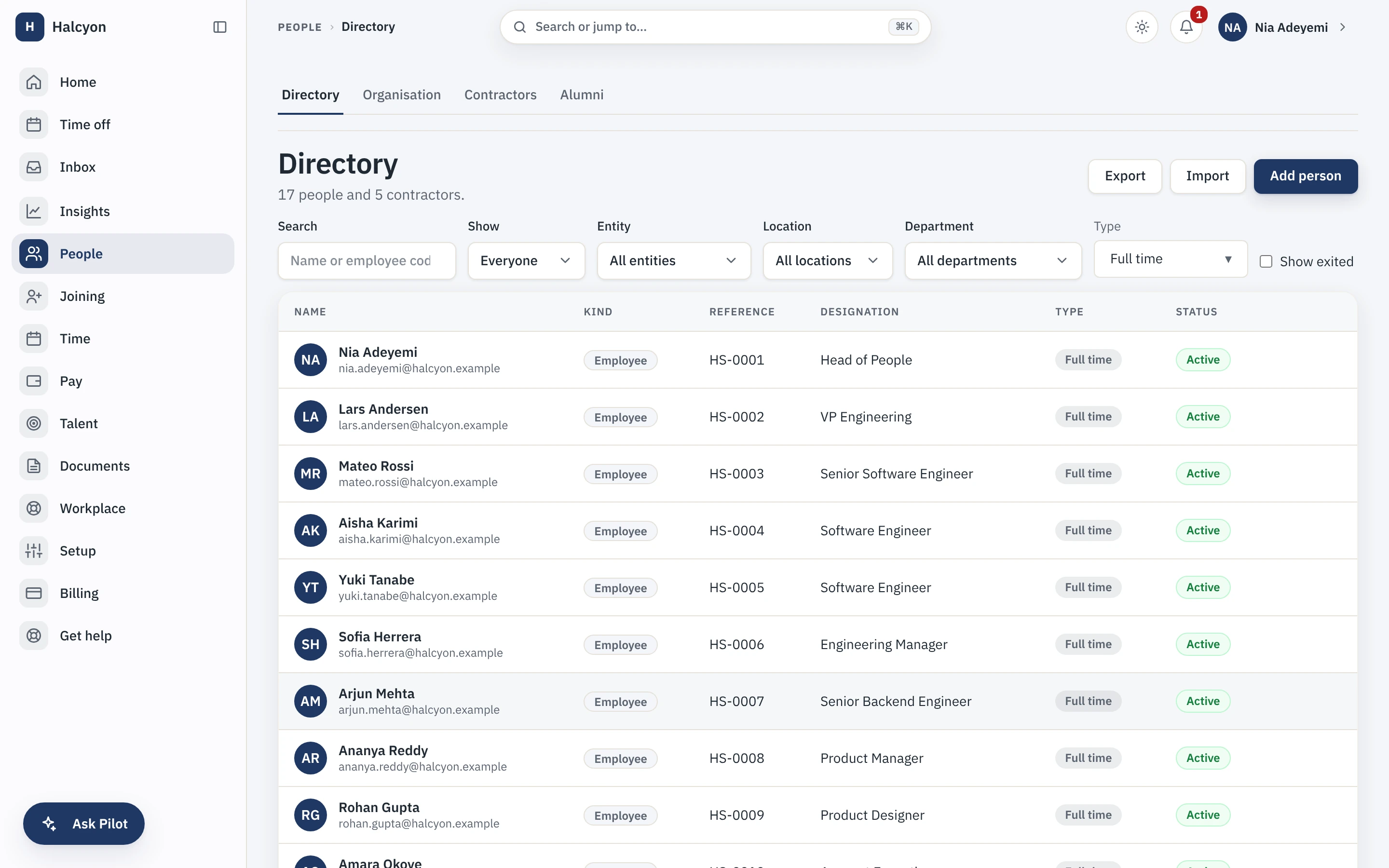
Task: Click Ananya Reddy's name
Action: coord(383,750)
